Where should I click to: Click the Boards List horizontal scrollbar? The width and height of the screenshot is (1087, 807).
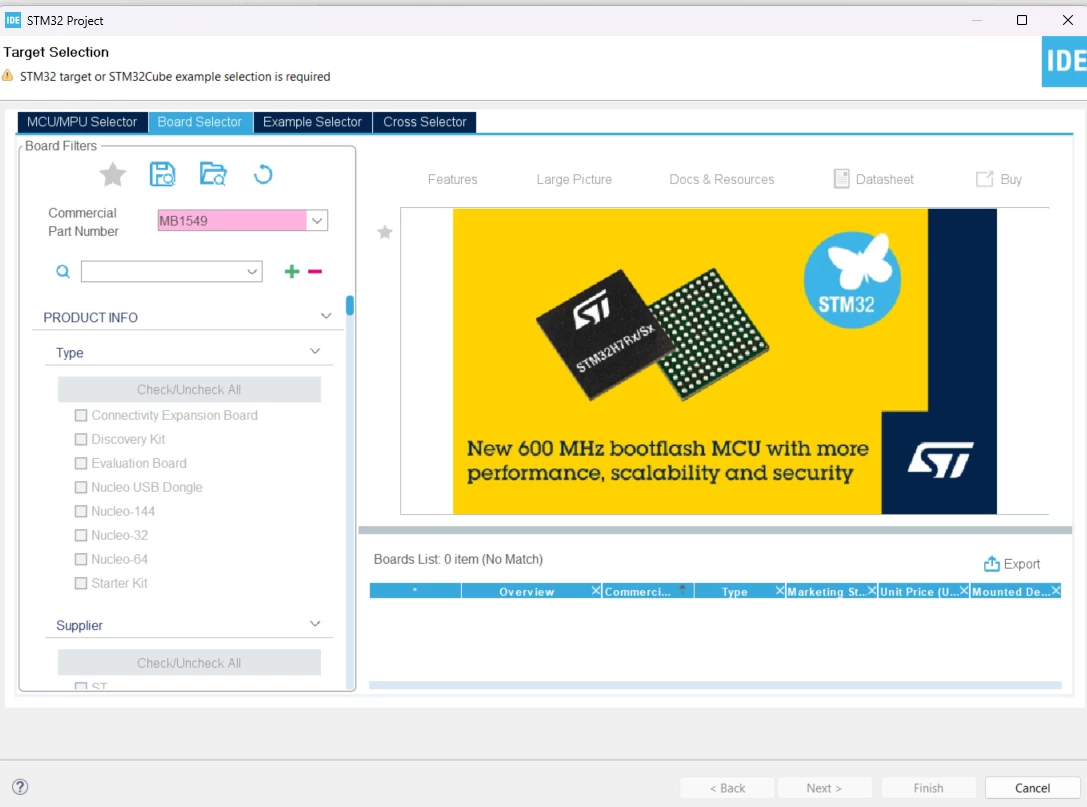pyautogui.click(x=715, y=685)
